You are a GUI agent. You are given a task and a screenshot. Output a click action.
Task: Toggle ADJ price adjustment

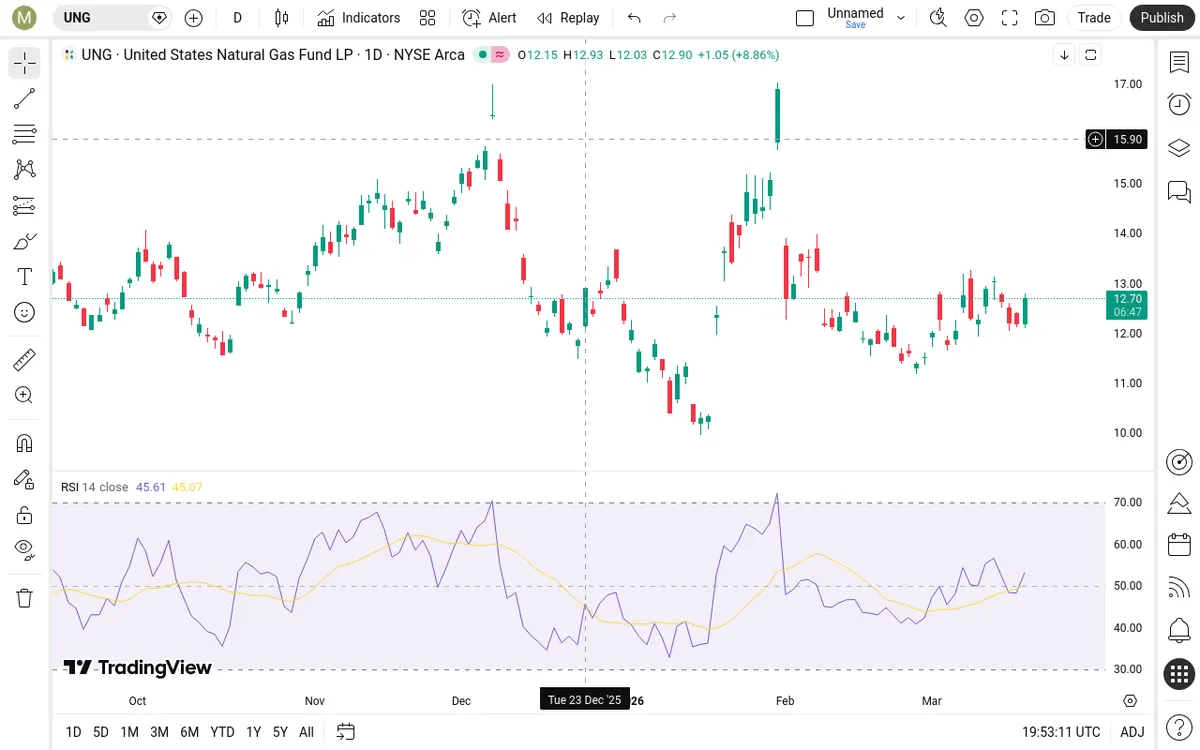click(1132, 732)
